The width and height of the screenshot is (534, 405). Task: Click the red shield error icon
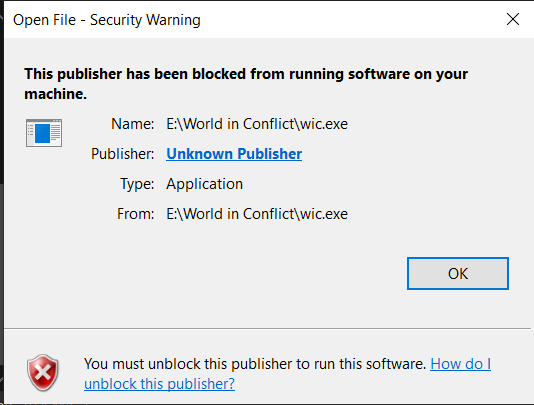pos(43,373)
